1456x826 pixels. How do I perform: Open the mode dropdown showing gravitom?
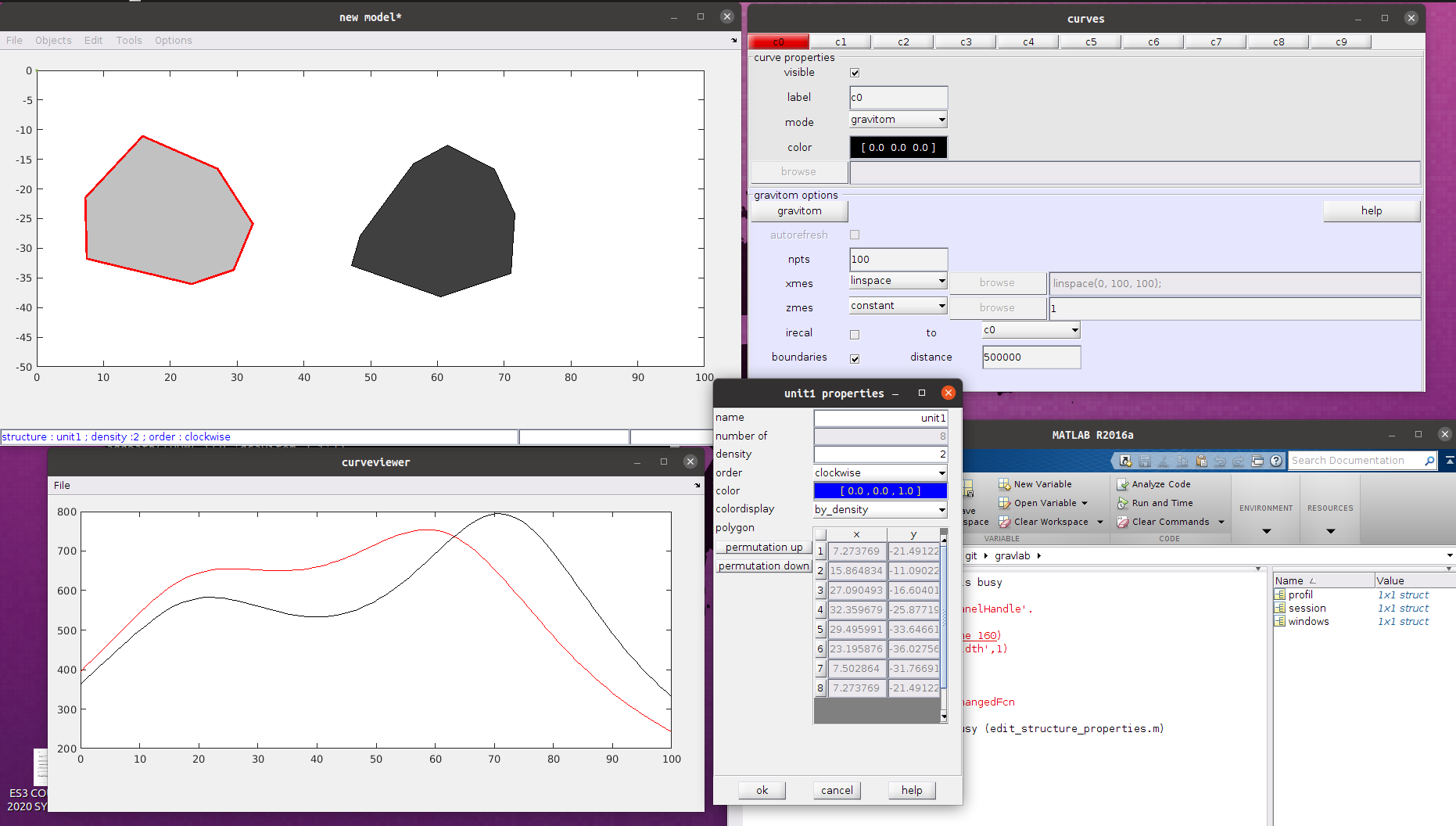tap(898, 120)
